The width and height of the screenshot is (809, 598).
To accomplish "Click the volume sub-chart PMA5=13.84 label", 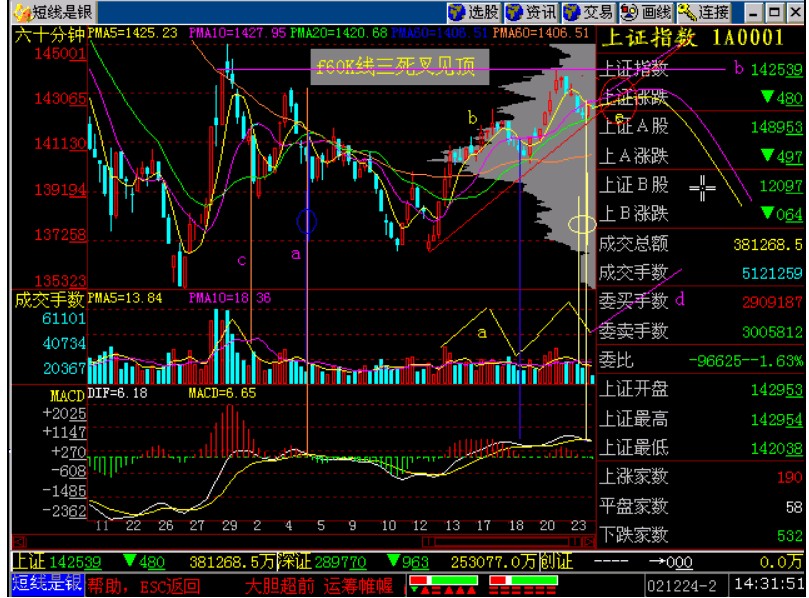I will tap(125, 298).
